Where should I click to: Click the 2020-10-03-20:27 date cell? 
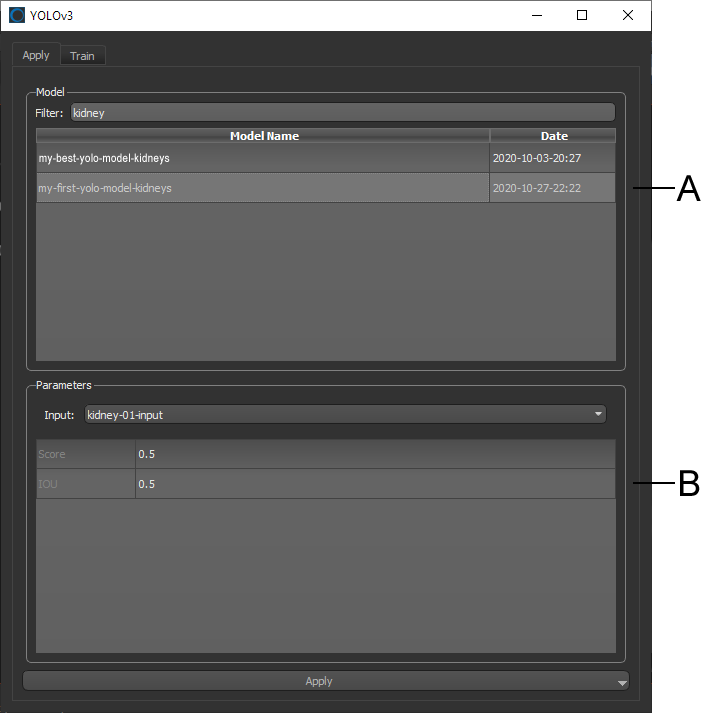[x=552, y=158]
